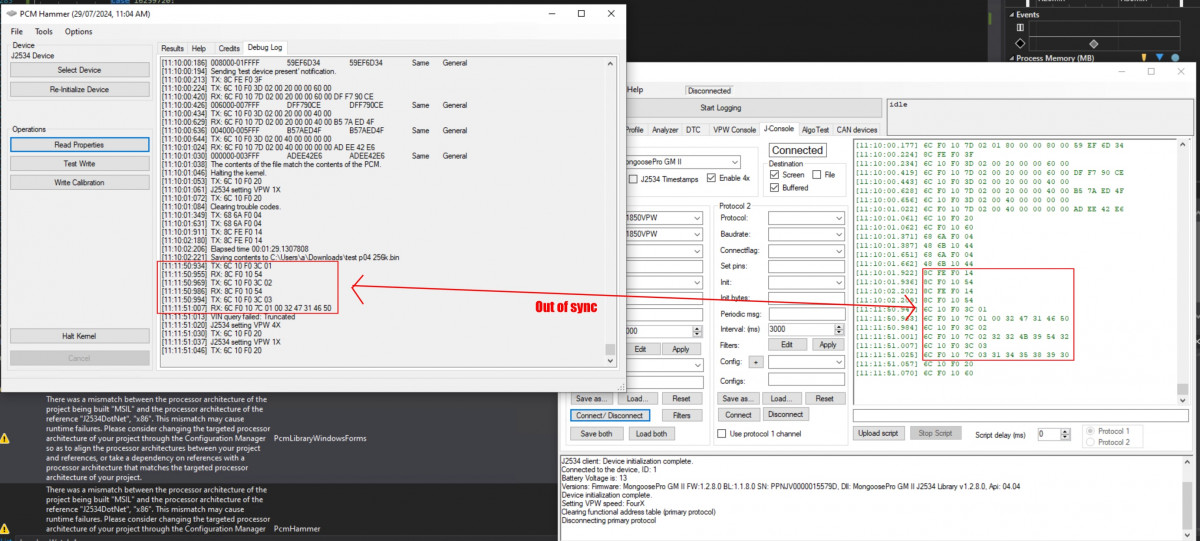Open the Help menu in the logger window
Screen dimensions: 1200x541
click(x=635, y=90)
